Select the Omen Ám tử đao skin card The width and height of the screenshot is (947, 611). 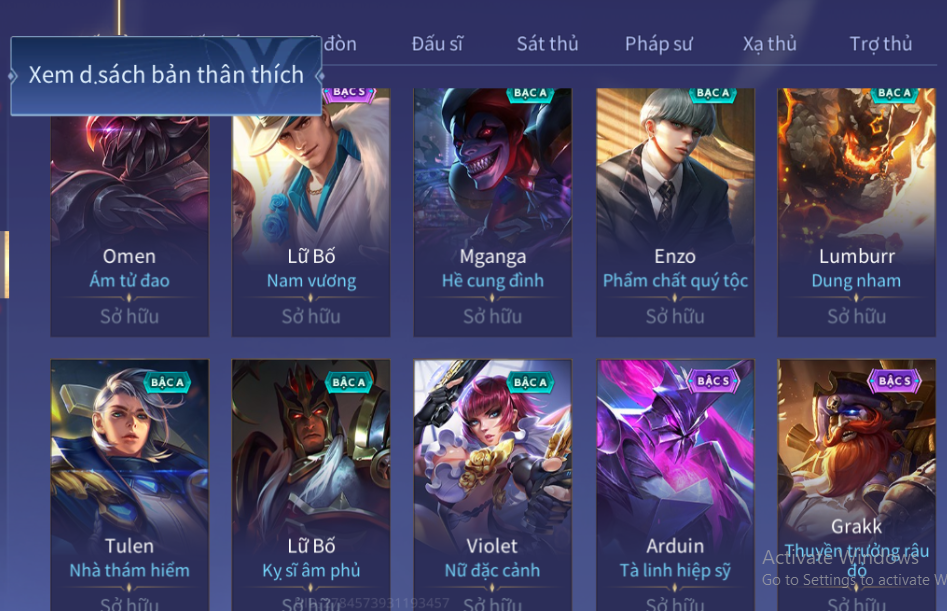point(130,223)
